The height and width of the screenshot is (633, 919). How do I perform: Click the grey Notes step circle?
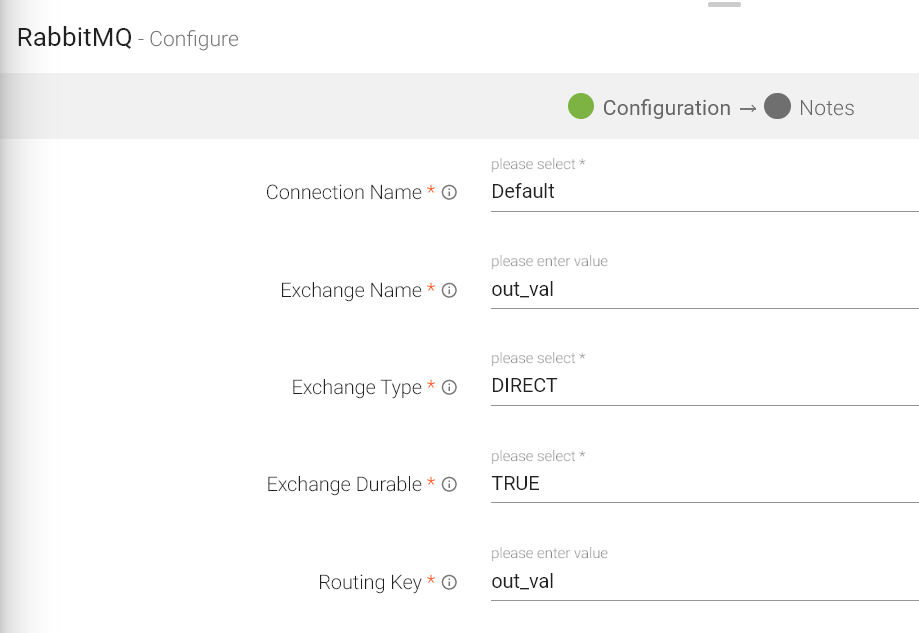[777, 107]
